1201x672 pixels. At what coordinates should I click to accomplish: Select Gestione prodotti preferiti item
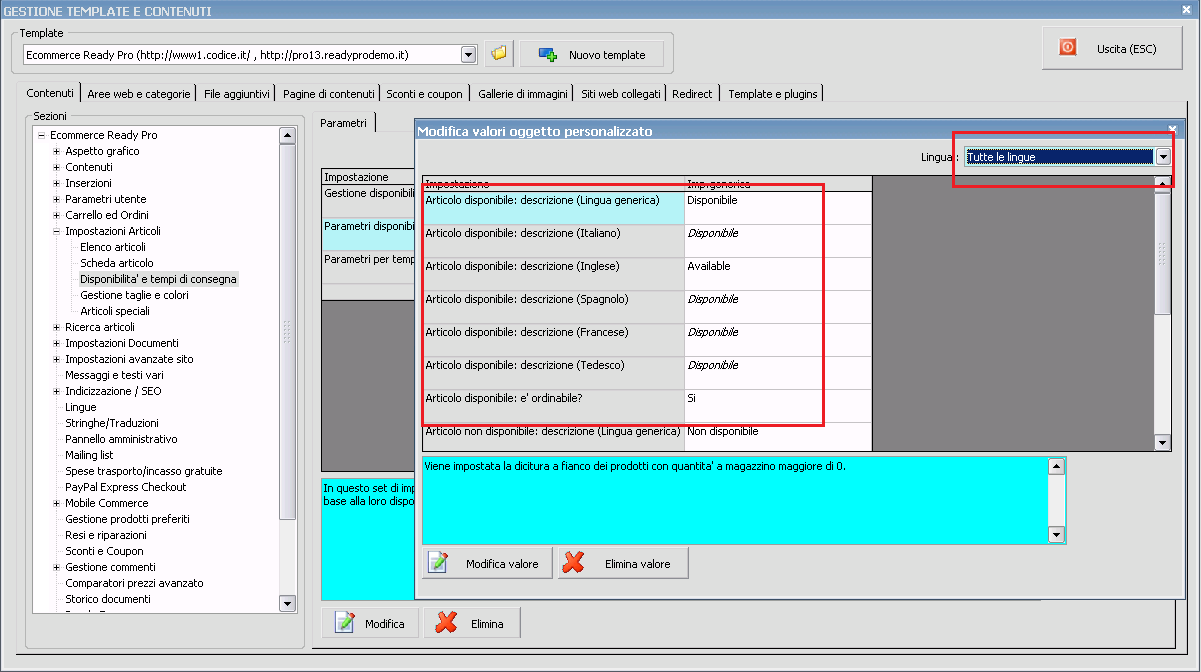click(127, 519)
